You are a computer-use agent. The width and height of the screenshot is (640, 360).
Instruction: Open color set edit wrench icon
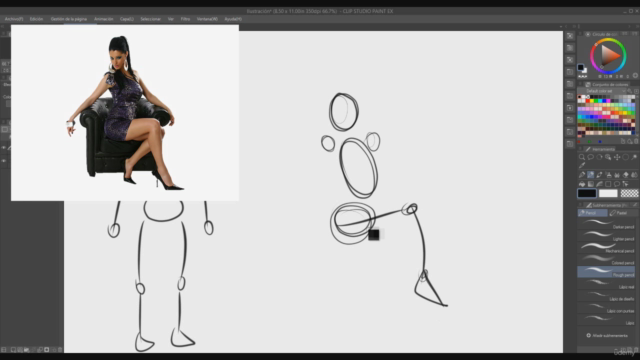click(630, 91)
